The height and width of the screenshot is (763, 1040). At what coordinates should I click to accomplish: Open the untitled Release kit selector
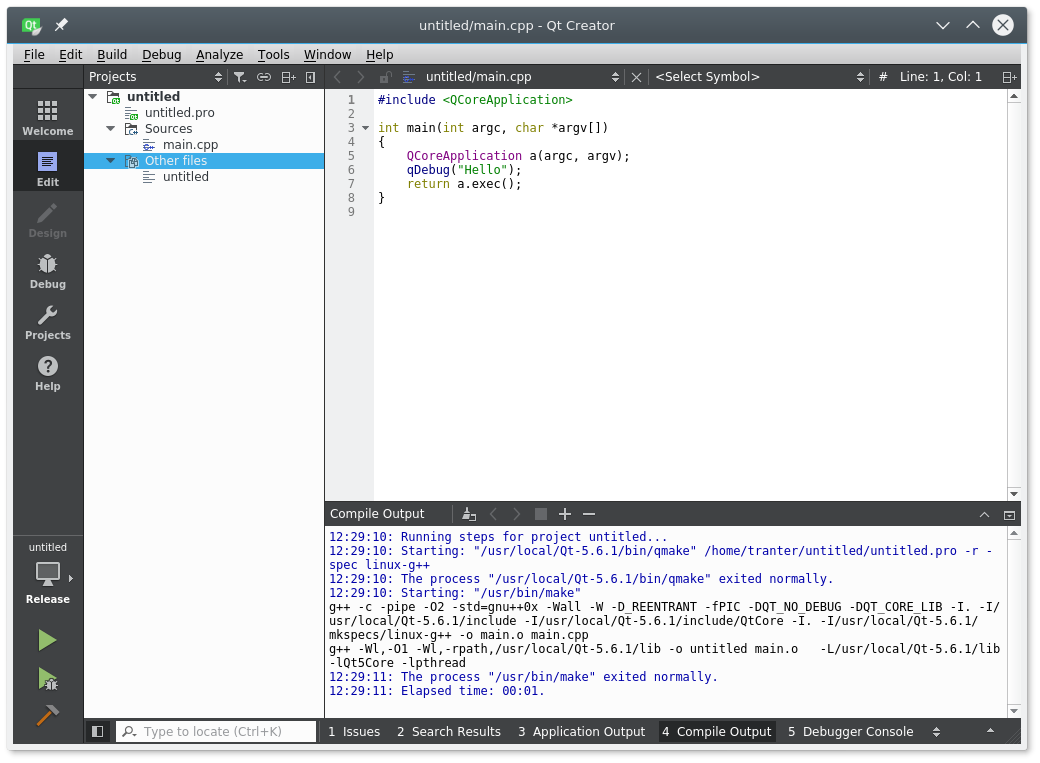click(x=47, y=574)
